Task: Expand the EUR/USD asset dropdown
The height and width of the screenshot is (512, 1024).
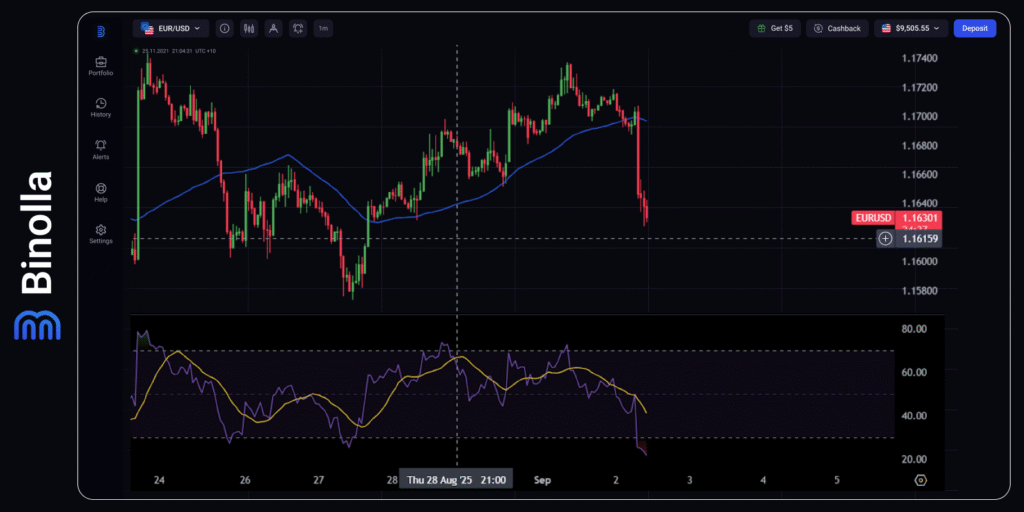Action: click(171, 29)
